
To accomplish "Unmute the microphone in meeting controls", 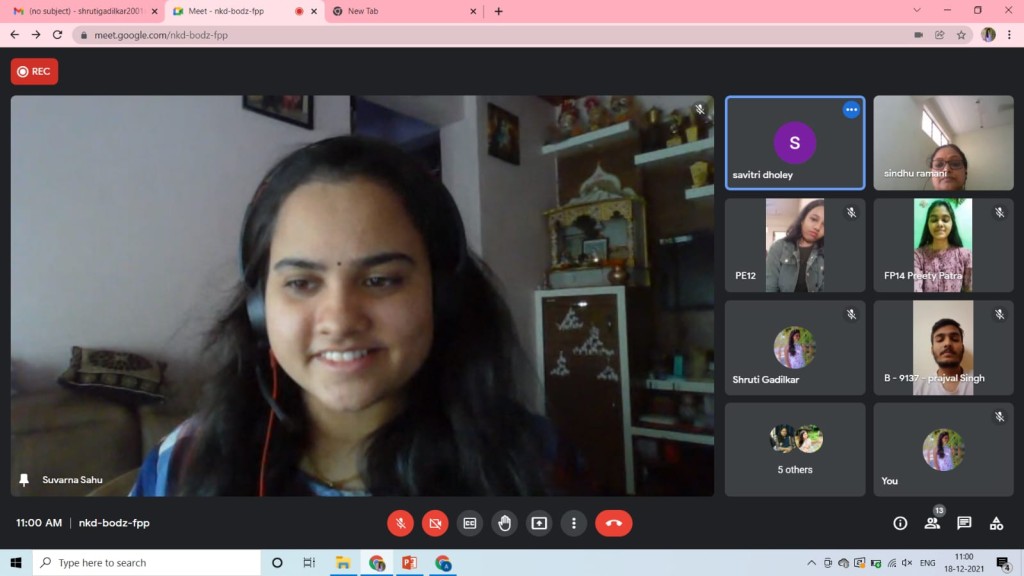I will [x=400, y=523].
